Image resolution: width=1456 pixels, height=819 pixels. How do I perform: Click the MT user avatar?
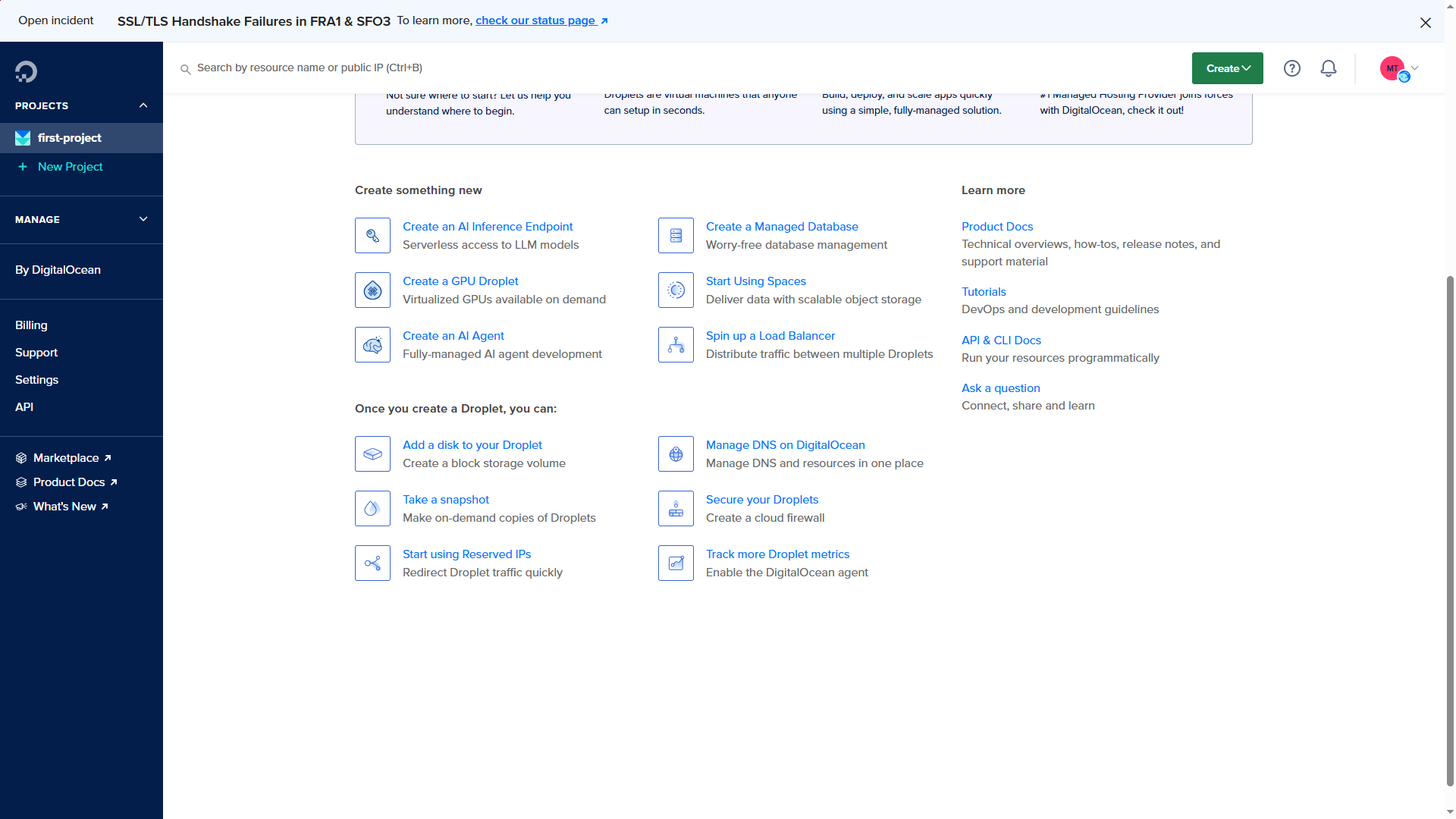click(1392, 68)
